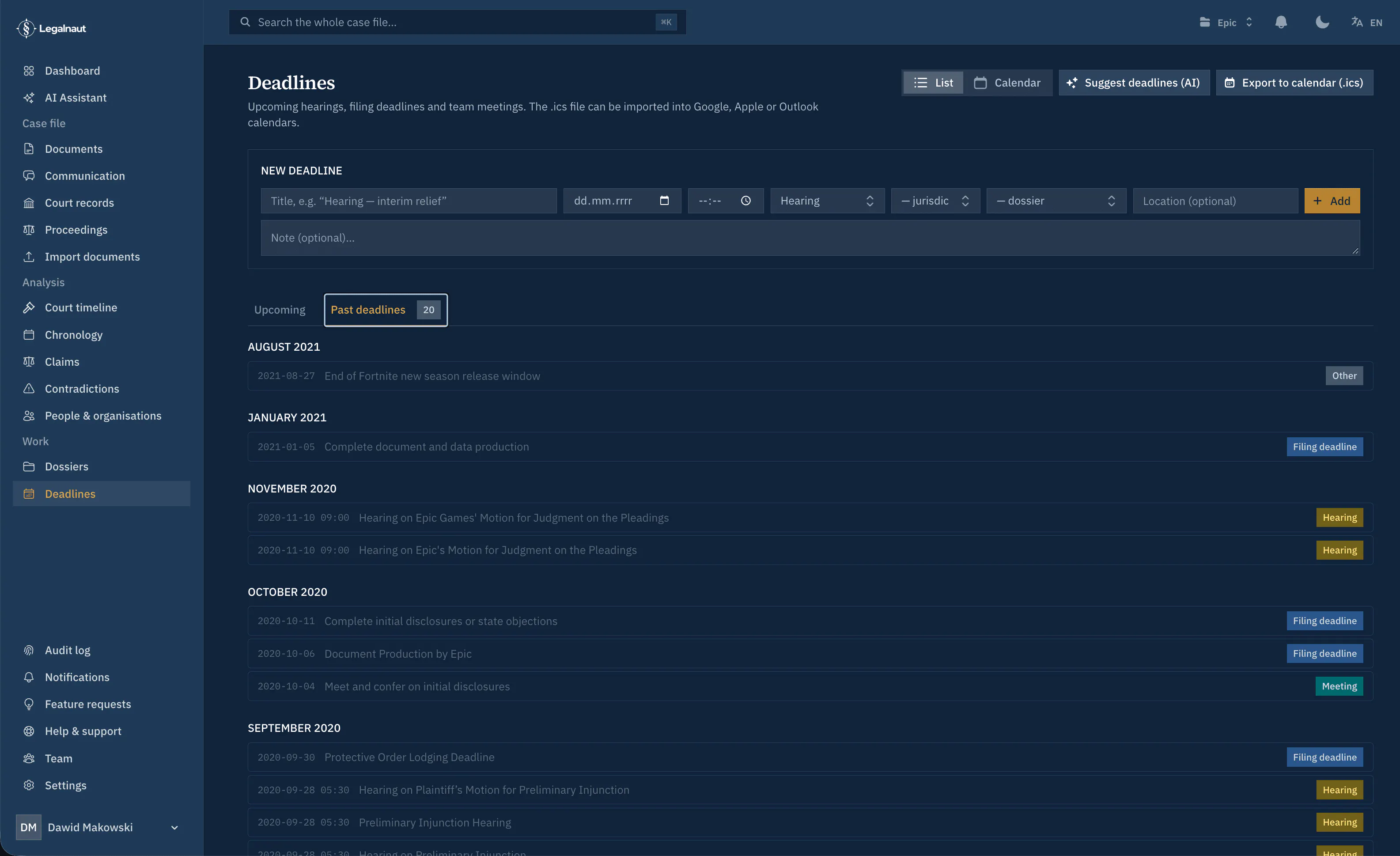Open Dossiers in Work section
Screen dimensions: 1400x856
click(101, 467)
